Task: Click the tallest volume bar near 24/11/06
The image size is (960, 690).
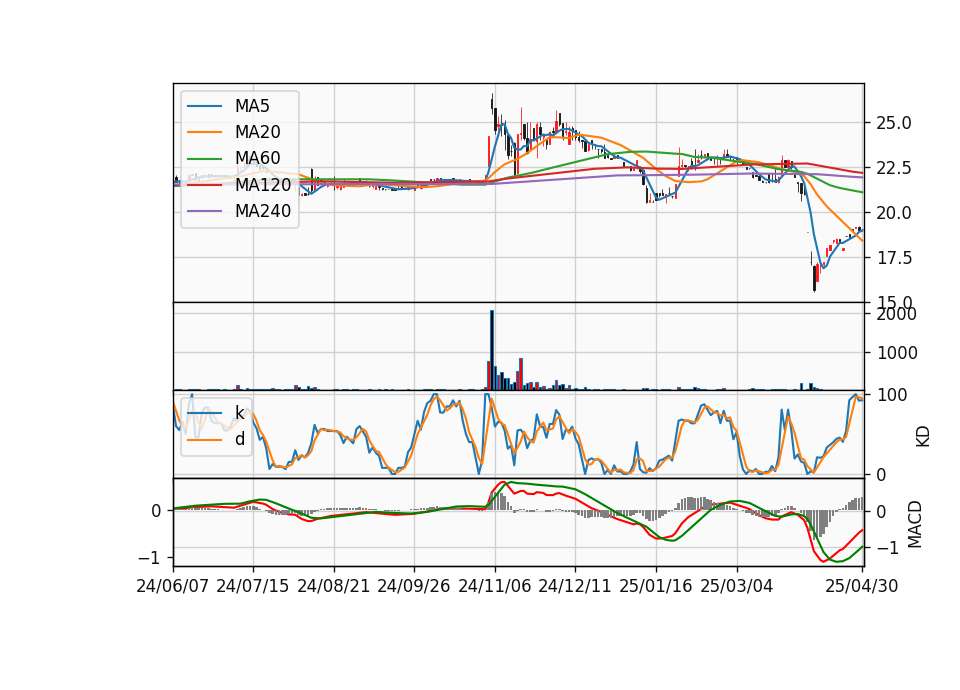Action: tap(492, 350)
